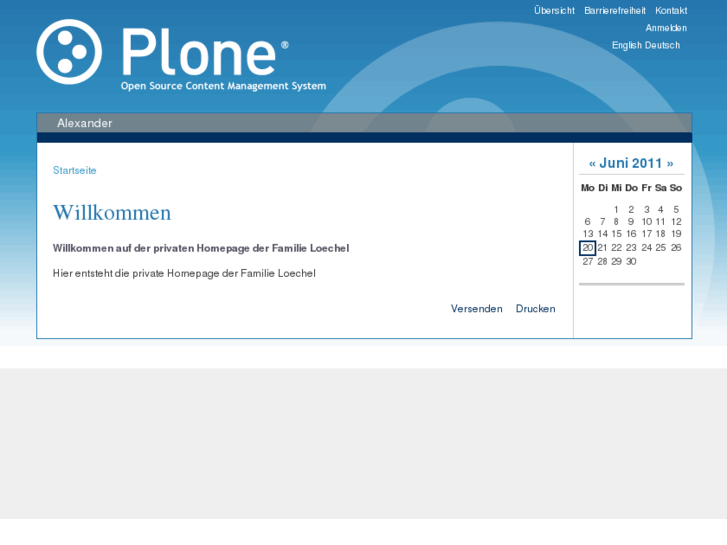Click calendar day 3
727x545 pixels.
[x=646, y=210]
